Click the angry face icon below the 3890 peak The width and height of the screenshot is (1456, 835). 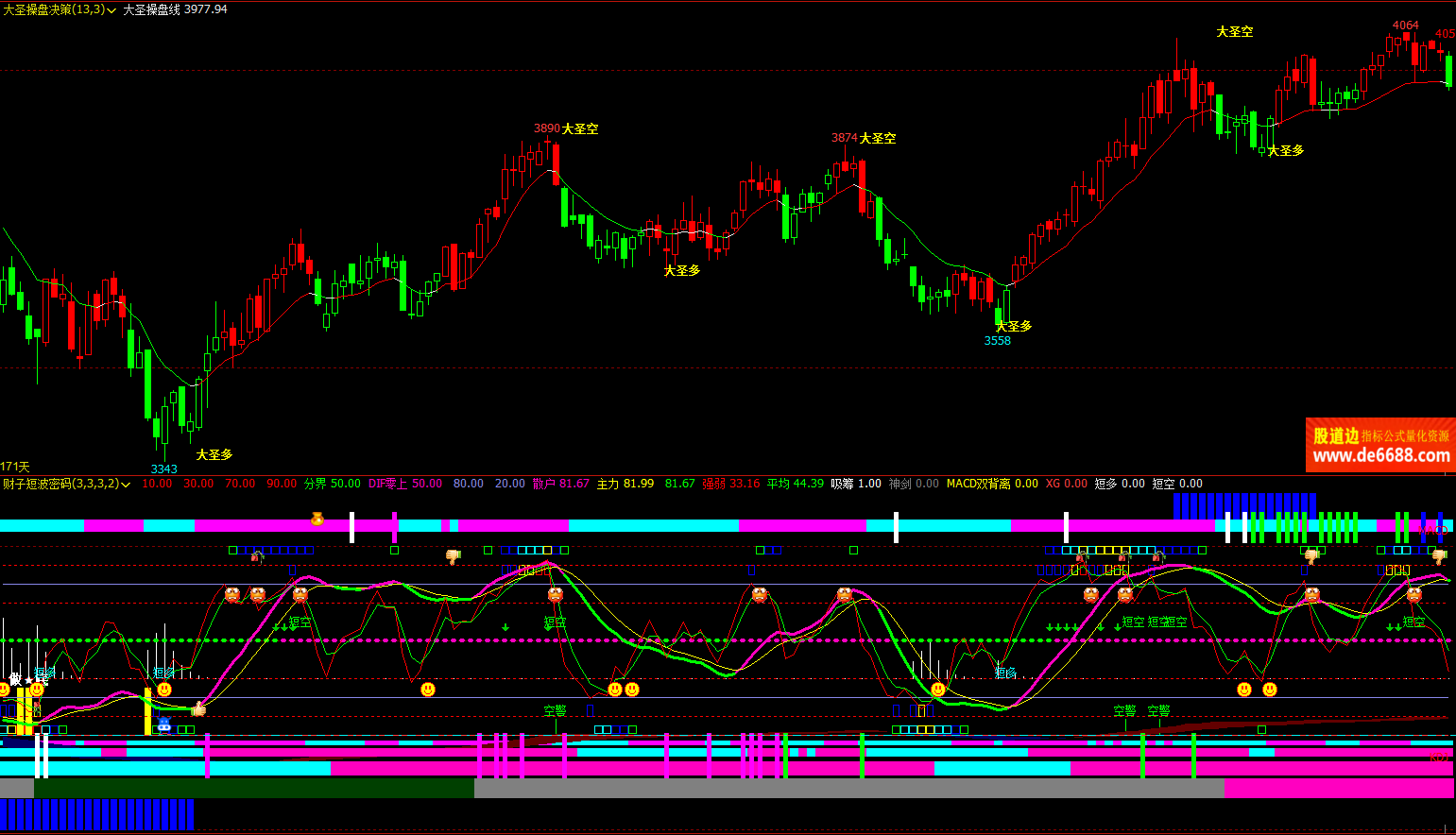click(x=556, y=595)
